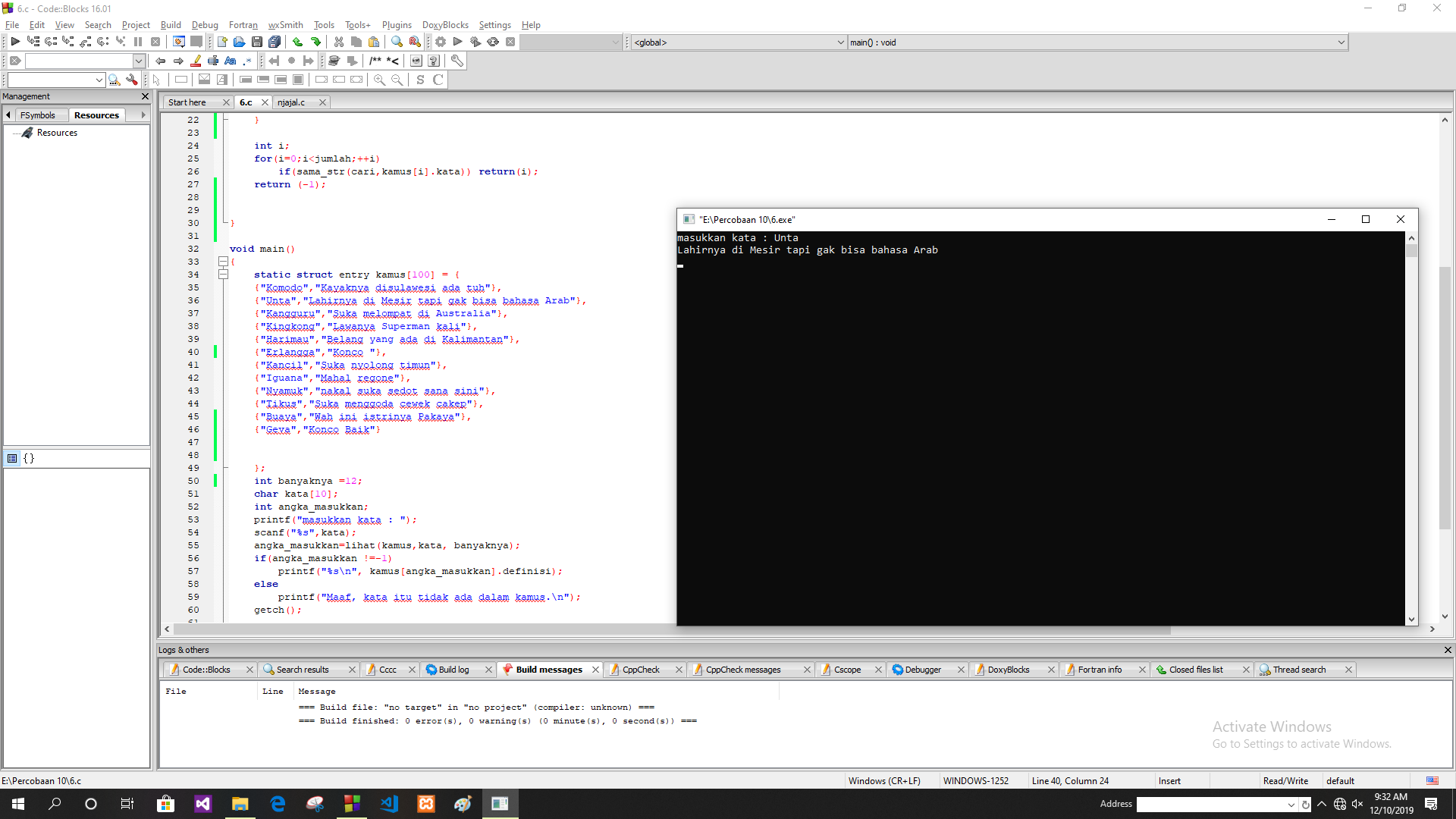The width and height of the screenshot is (1456, 819).
Task: Toggle highlight of search occurrences
Action: pos(196,61)
